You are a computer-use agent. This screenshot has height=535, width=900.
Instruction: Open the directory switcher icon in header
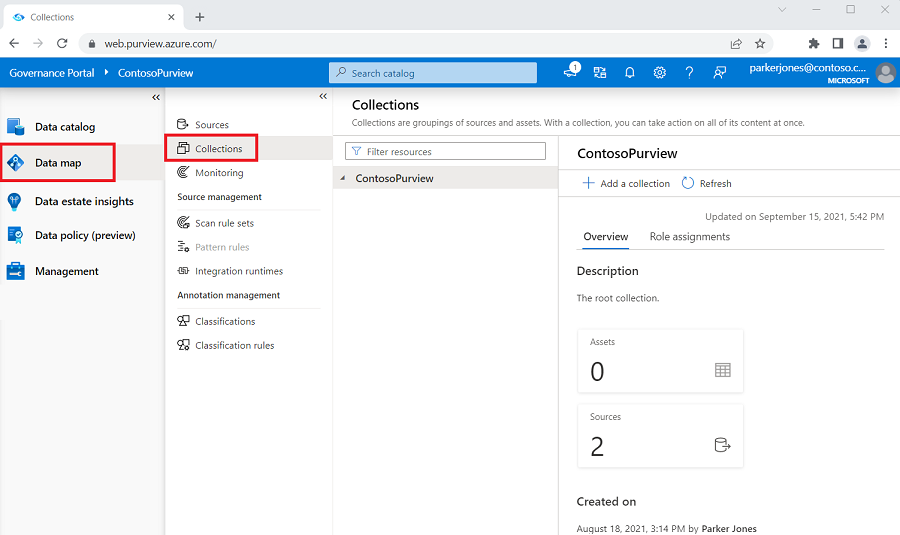600,73
